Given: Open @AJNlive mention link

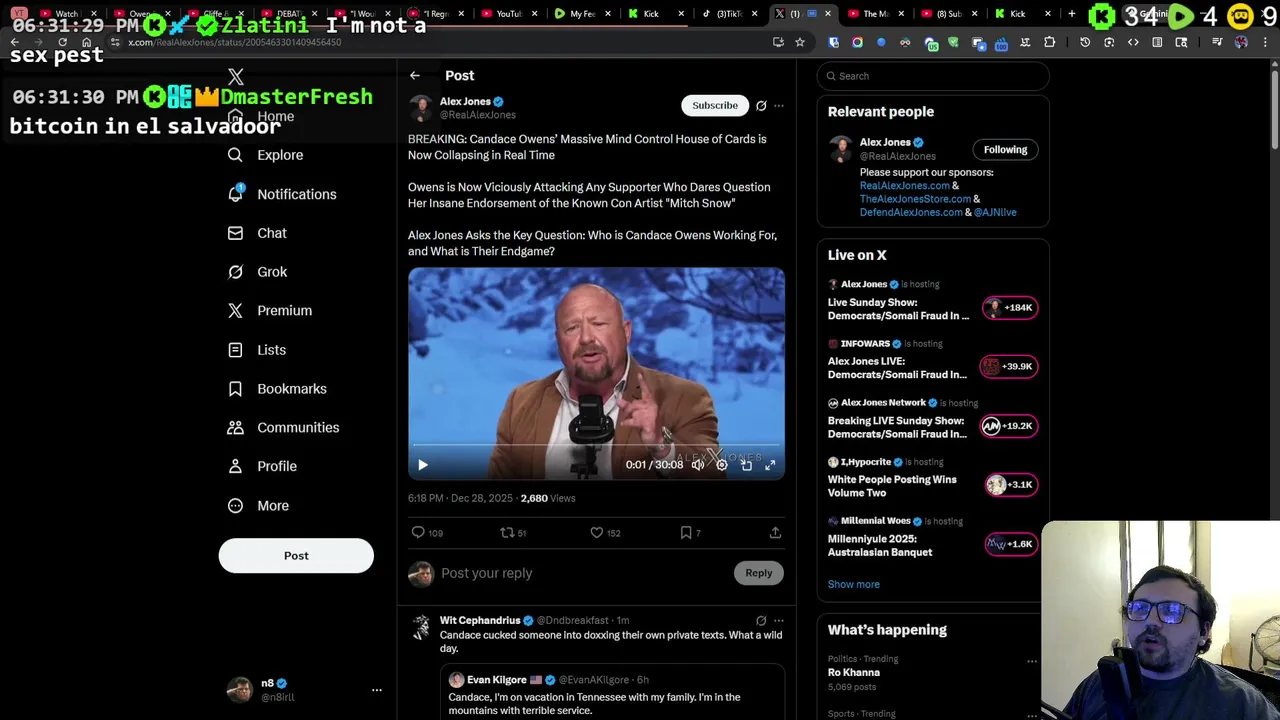Looking at the screenshot, I should (995, 212).
